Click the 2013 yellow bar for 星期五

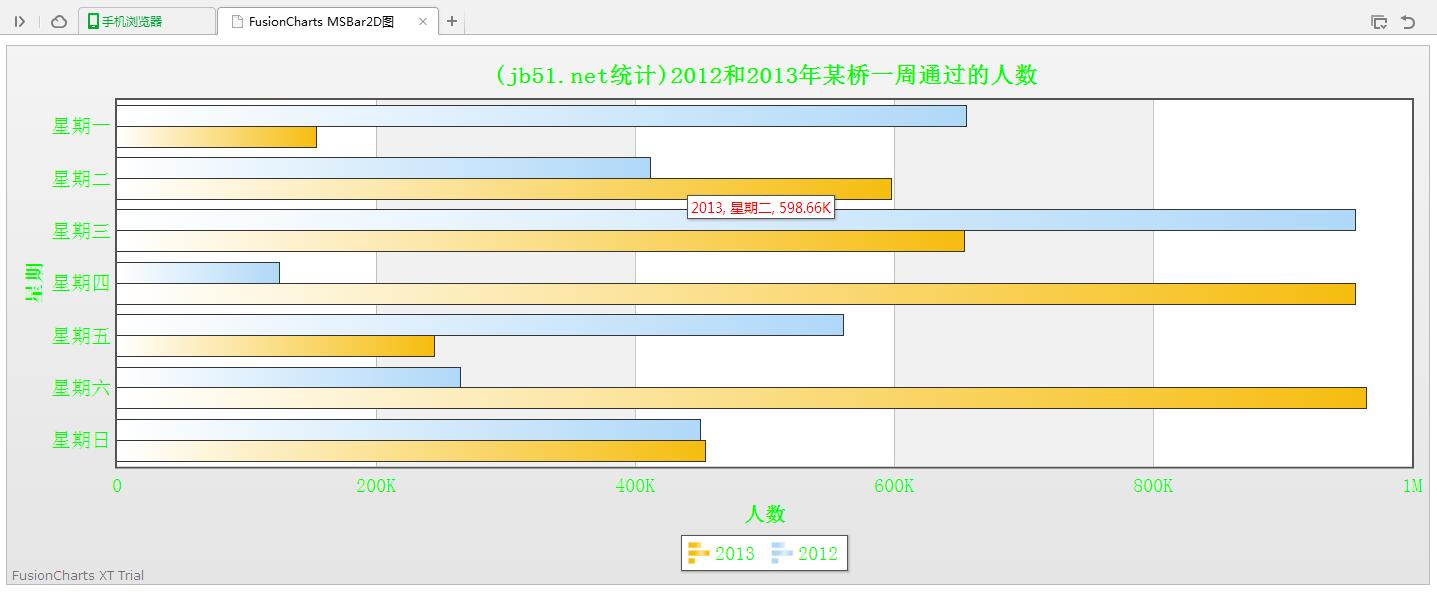pyautogui.click(x=275, y=346)
